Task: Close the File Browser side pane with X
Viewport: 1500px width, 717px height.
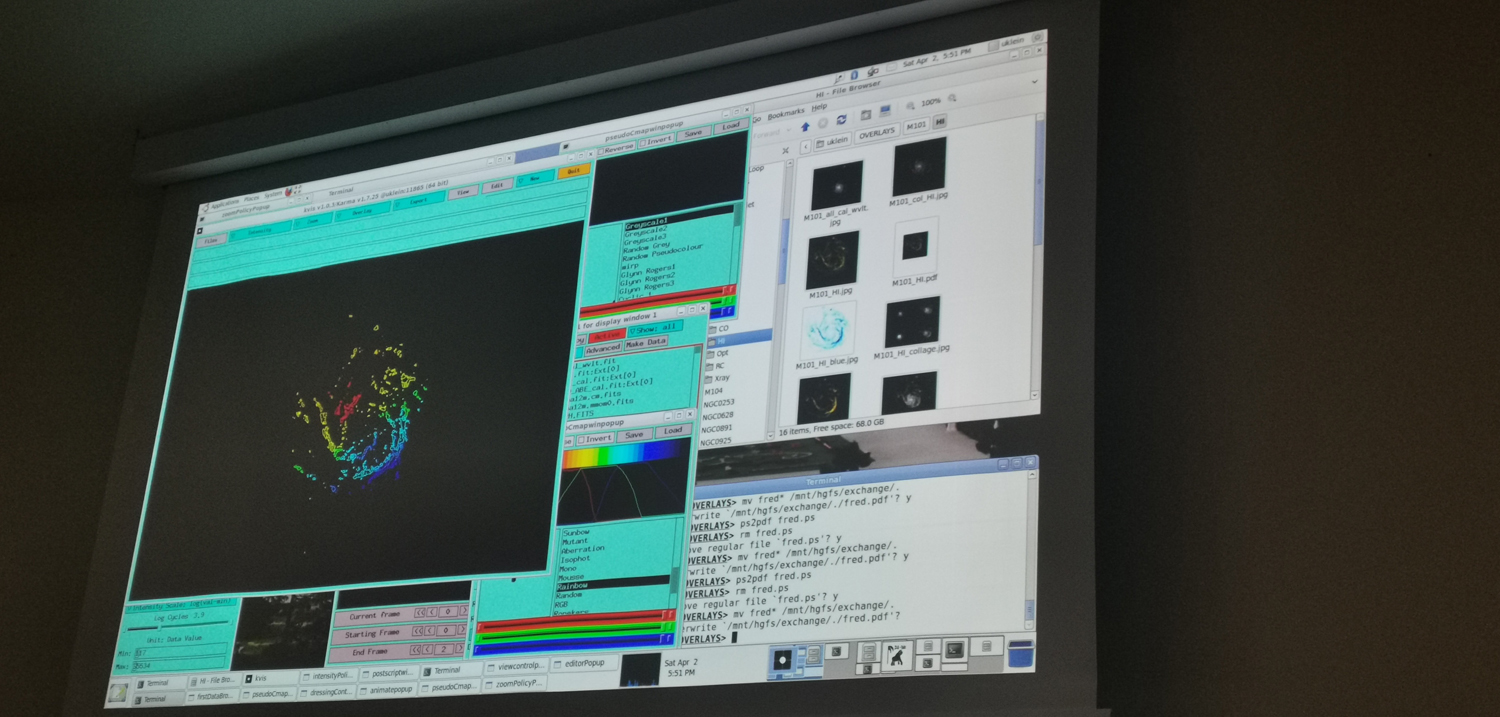Action: tap(785, 151)
